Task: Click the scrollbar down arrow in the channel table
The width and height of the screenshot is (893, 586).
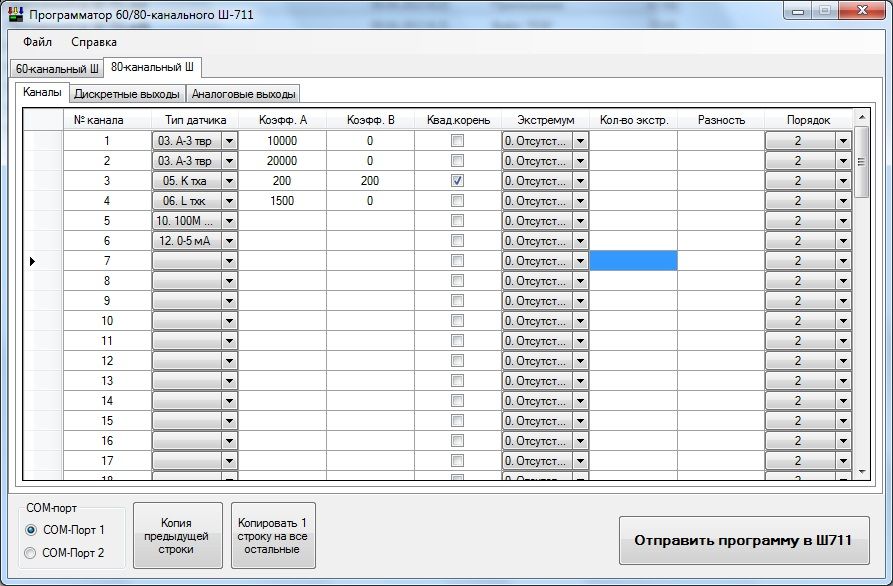Action: point(861,471)
